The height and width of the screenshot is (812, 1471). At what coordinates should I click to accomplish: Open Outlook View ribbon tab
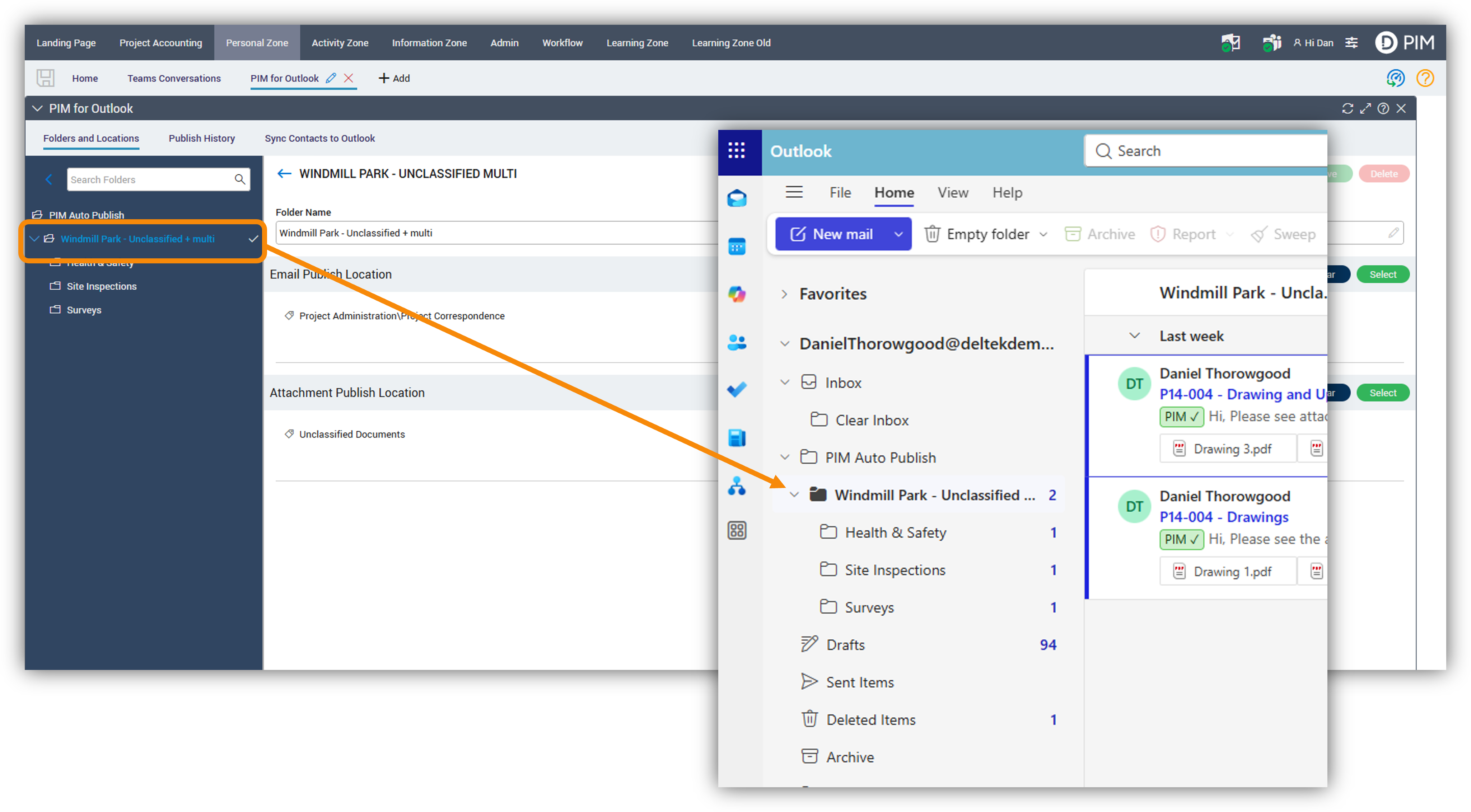pos(953,192)
